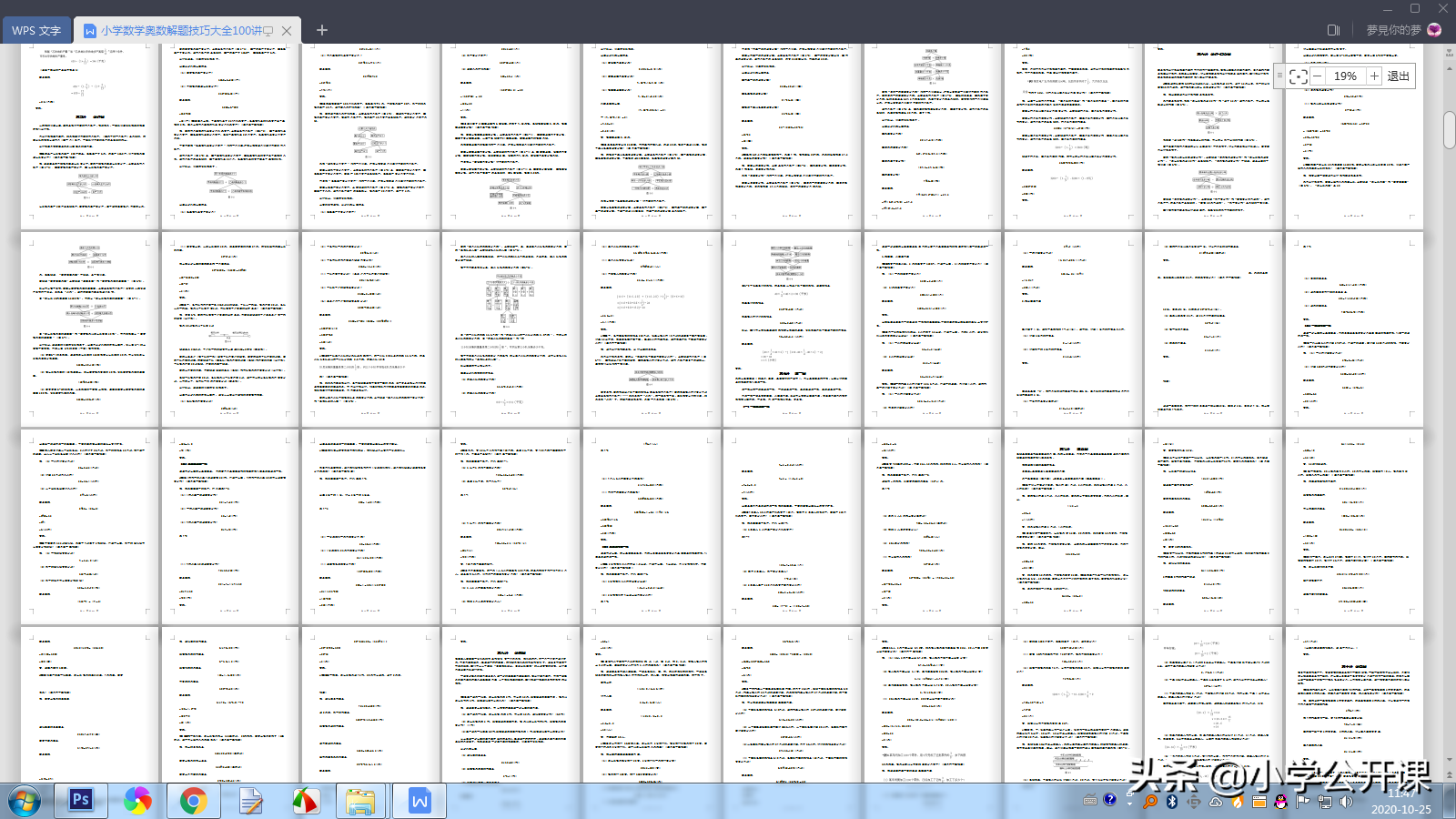Toggle the window layout icon in title bar
The height and width of the screenshot is (819, 1456).
(1333, 30)
